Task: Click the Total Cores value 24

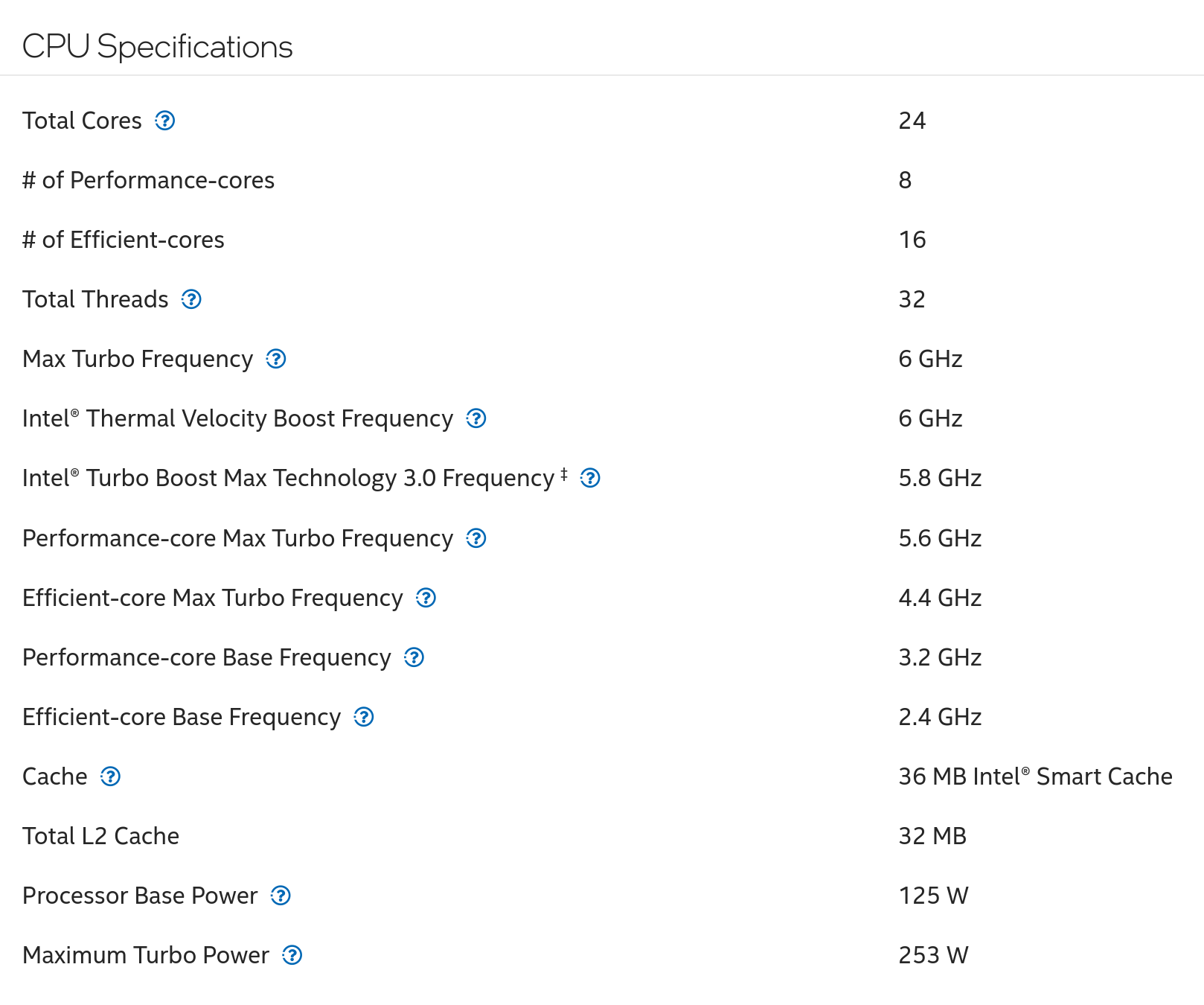Action: 912,121
